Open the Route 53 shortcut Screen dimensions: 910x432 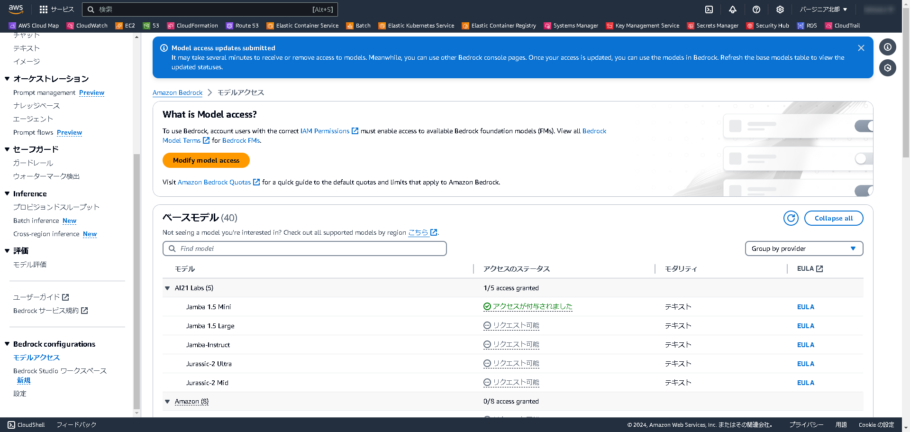(x=243, y=26)
